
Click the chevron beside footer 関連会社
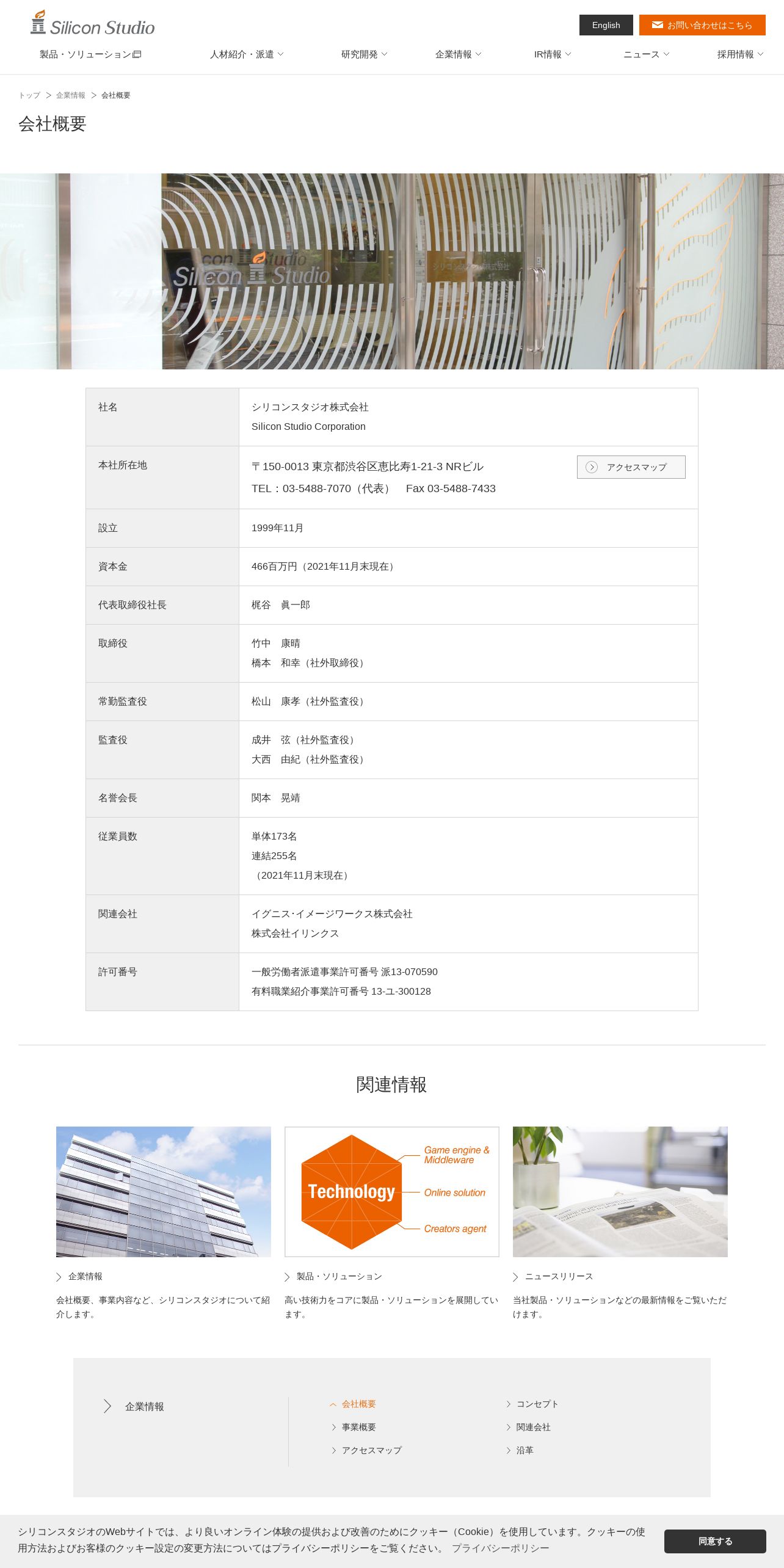point(509,1427)
